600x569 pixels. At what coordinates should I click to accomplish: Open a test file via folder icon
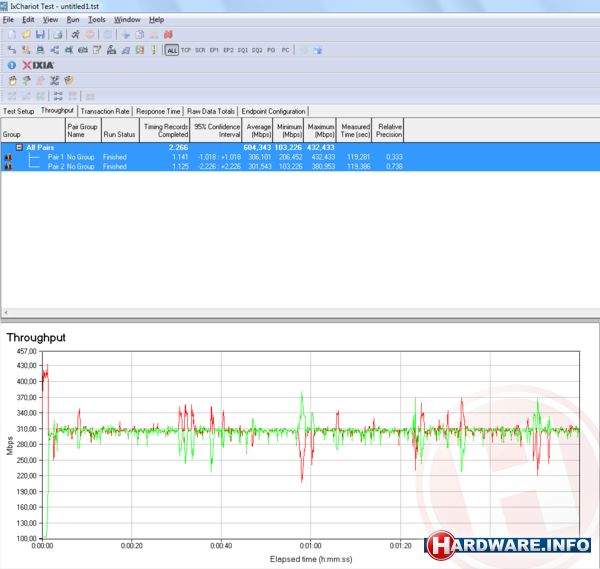click(x=26, y=35)
